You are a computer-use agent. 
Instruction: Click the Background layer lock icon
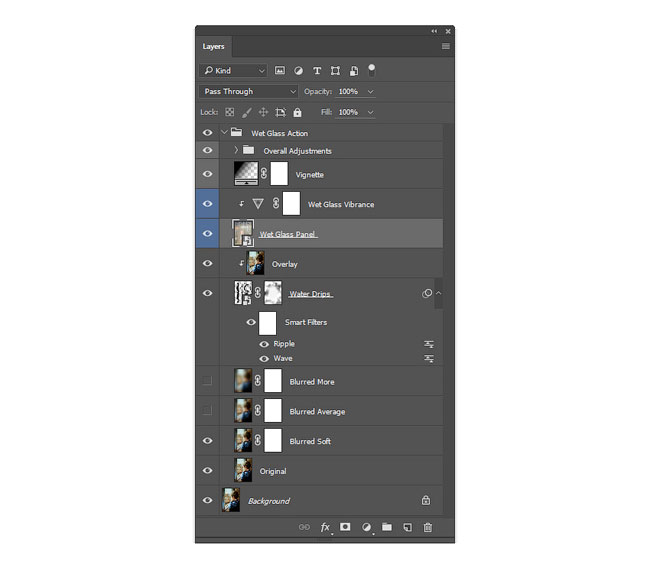(x=426, y=500)
